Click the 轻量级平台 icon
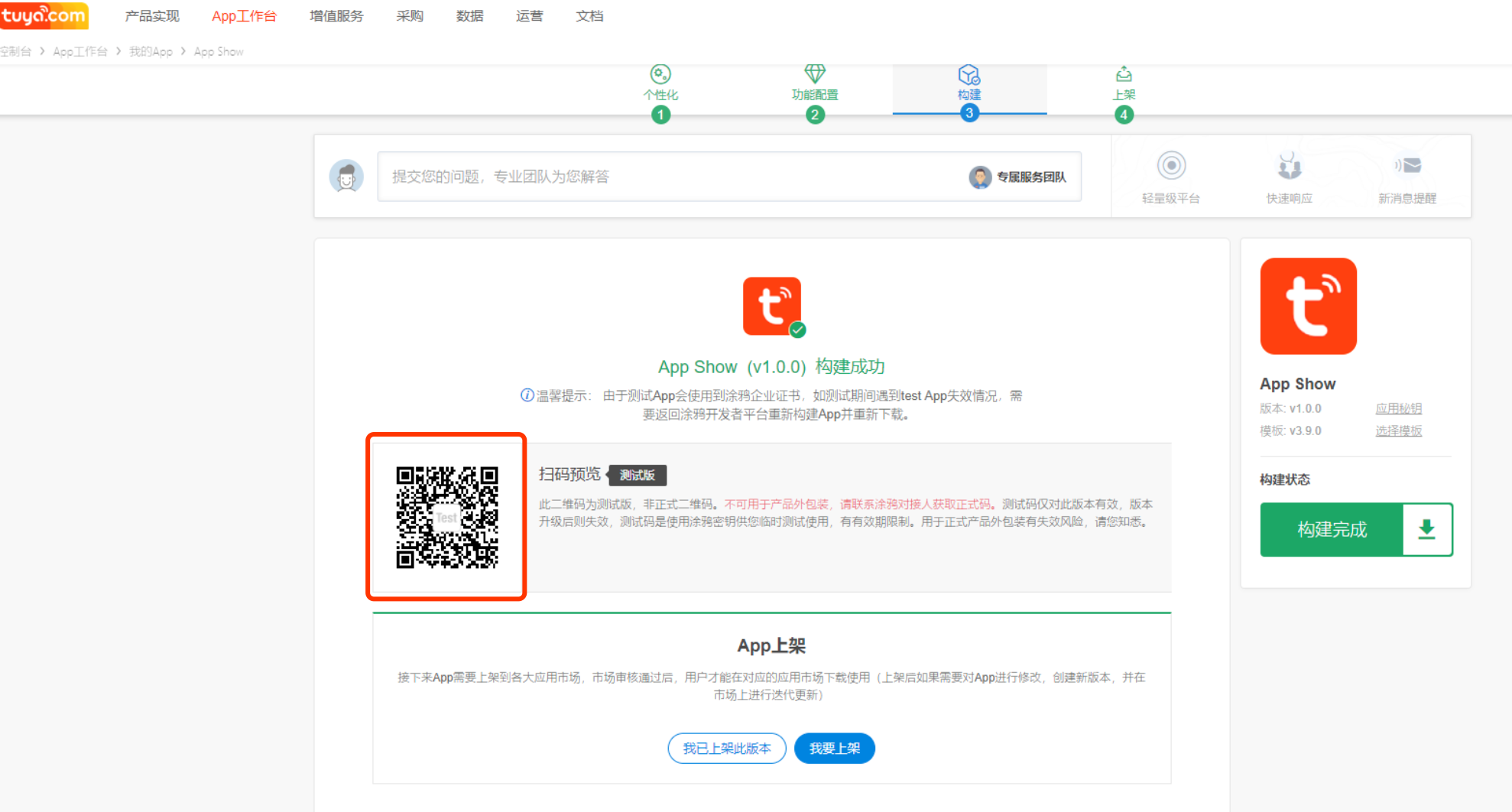The width and height of the screenshot is (1512, 812). coord(1171,165)
